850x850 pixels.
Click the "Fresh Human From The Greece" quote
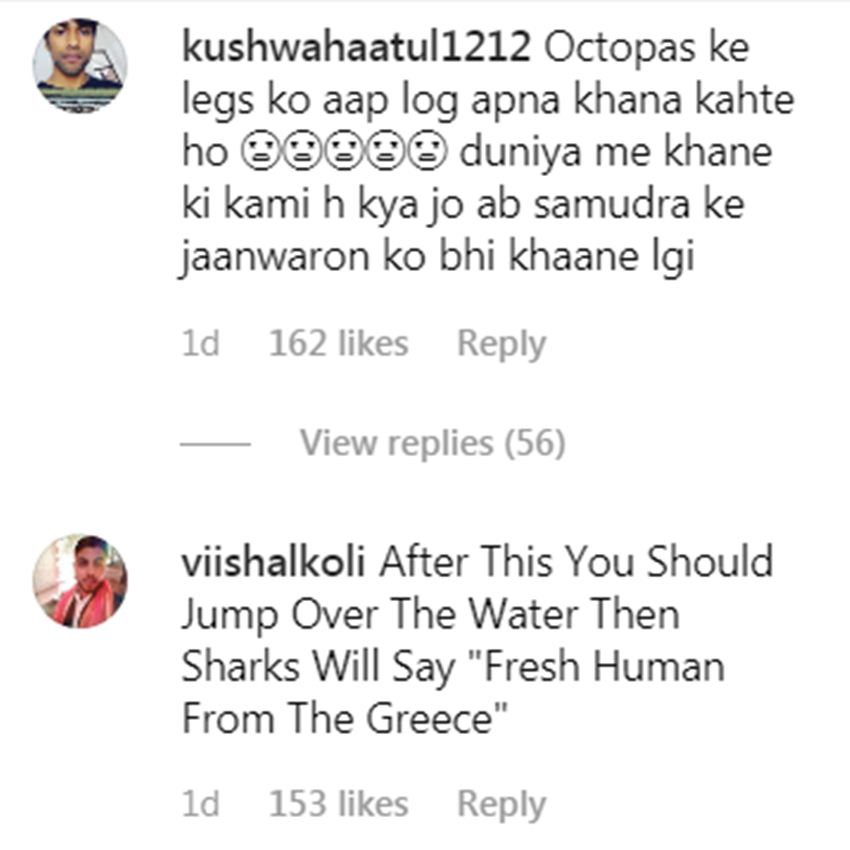click(x=453, y=693)
